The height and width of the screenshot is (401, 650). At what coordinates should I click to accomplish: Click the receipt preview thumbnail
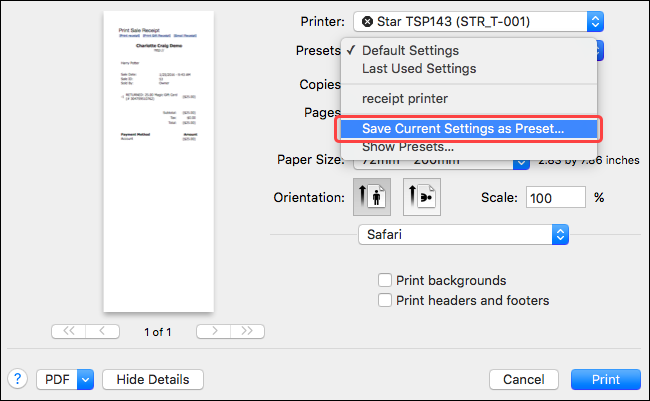click(x=159, y=161)
